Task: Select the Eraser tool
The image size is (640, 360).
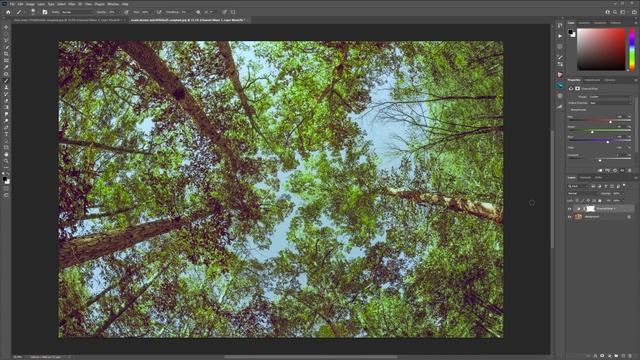Action: coord(6,101)
